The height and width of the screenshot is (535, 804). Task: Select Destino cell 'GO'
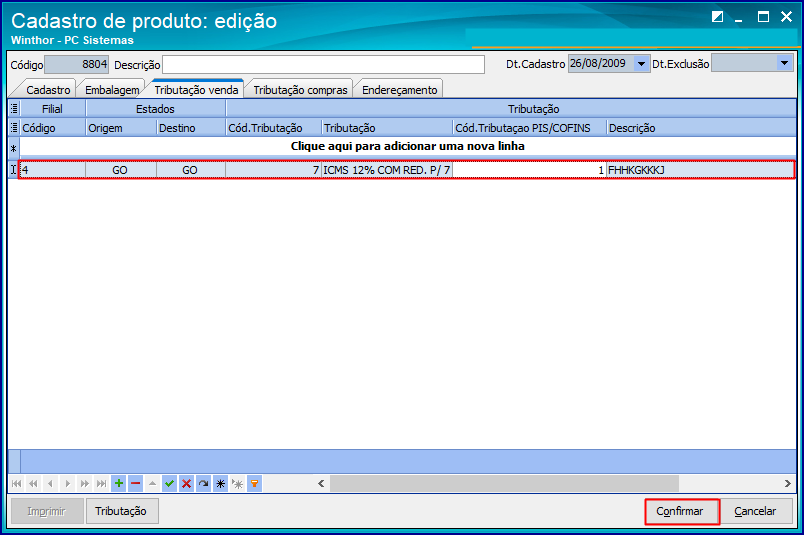click(190, 170)
